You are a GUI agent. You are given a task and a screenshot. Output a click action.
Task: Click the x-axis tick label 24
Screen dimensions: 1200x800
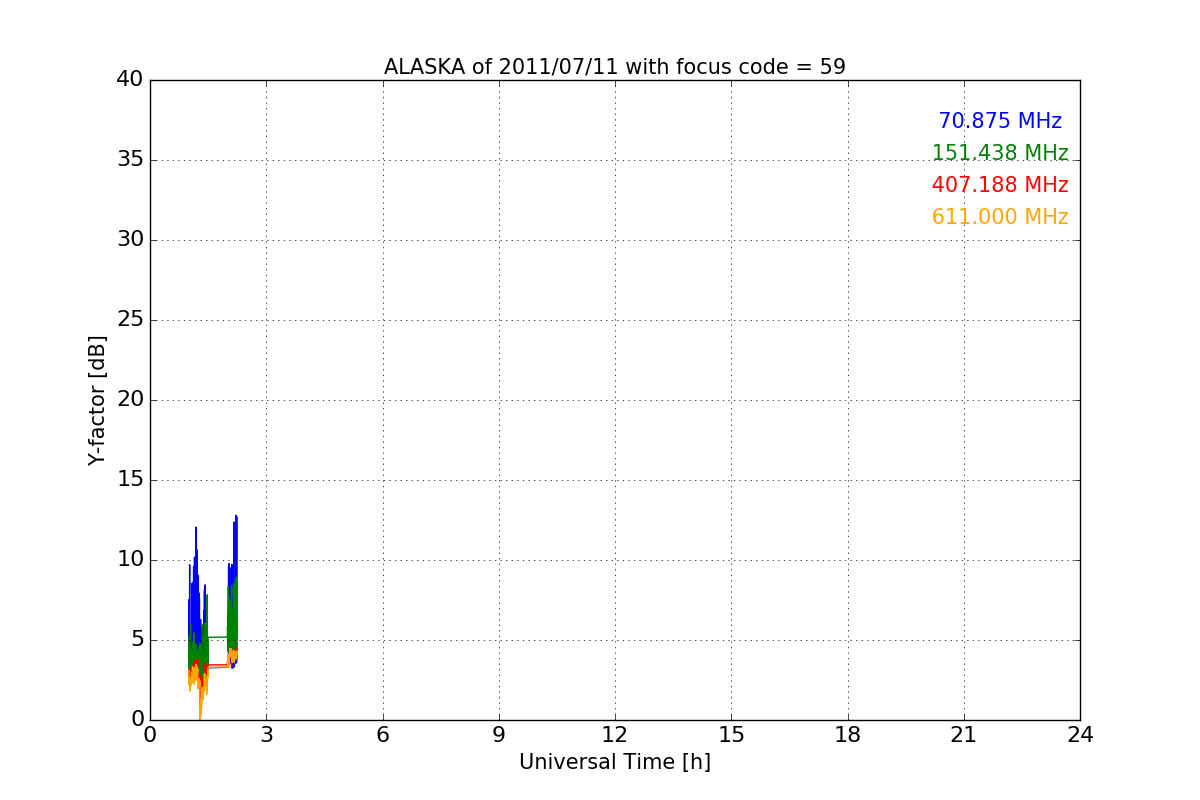[x=1080, y=735]
